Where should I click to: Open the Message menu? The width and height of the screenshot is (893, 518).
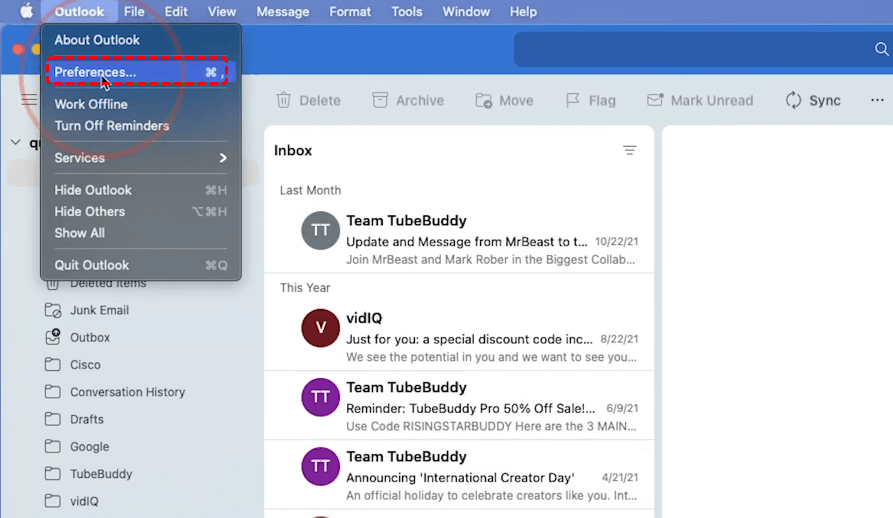click(x=282, y=11)
